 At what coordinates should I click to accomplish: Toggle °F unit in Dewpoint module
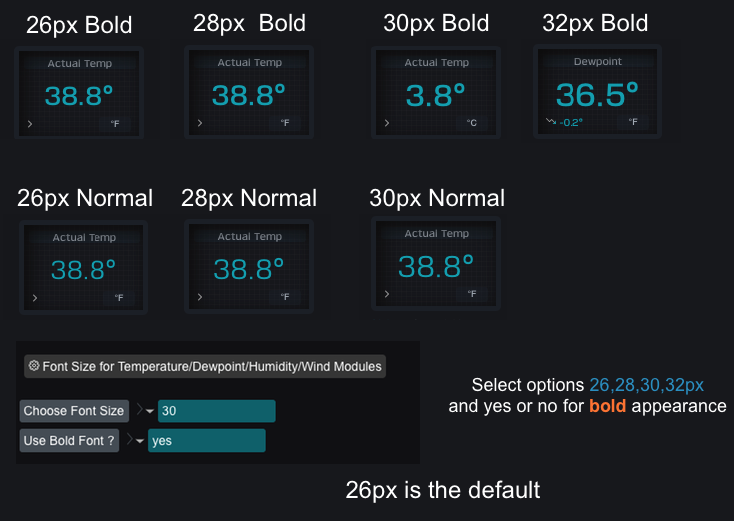pyautogui.click(x=633, y=122)
